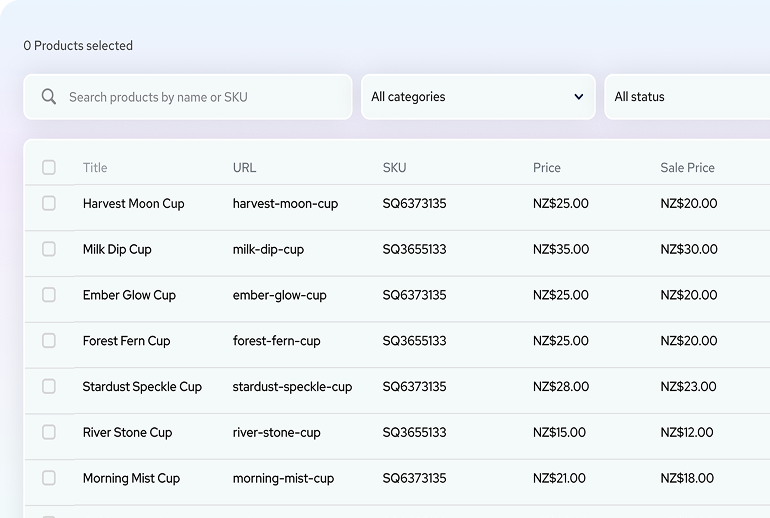
Task: Check the Morning Mist Cup checkbox
Action: coord(49,478)
